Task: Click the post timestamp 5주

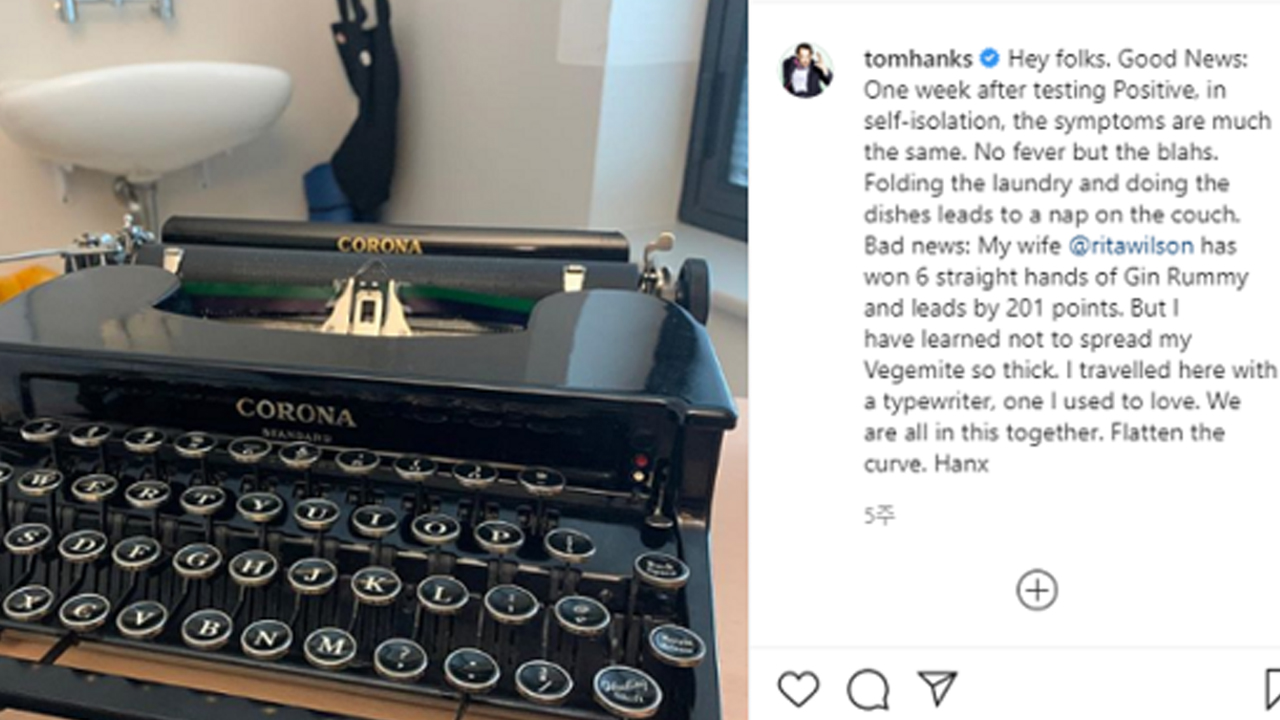Action: click(879, 516)
